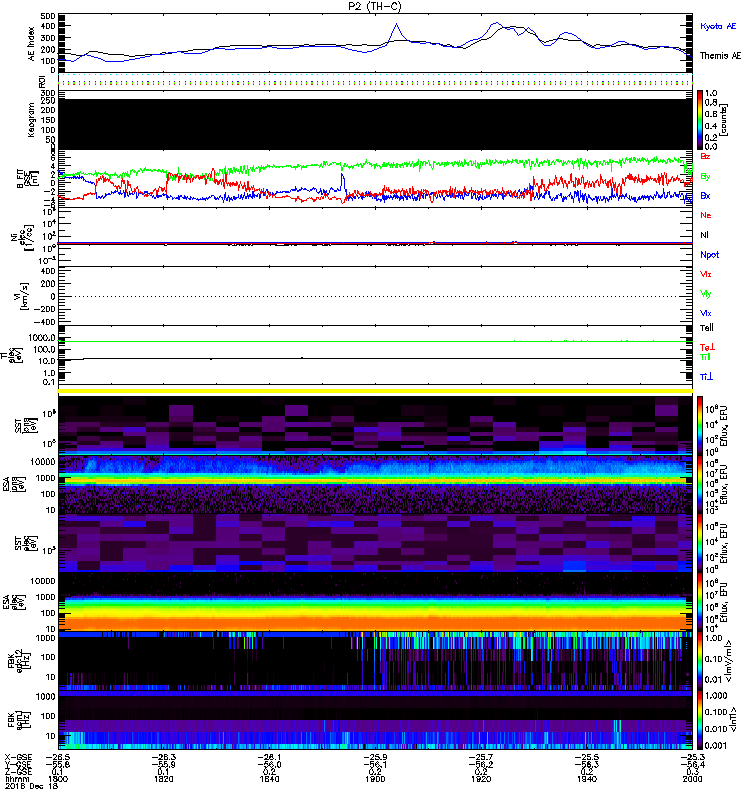Click the 2000 time tick label
The height and width of the screenshot is (800, 750).
pos(692,779)
